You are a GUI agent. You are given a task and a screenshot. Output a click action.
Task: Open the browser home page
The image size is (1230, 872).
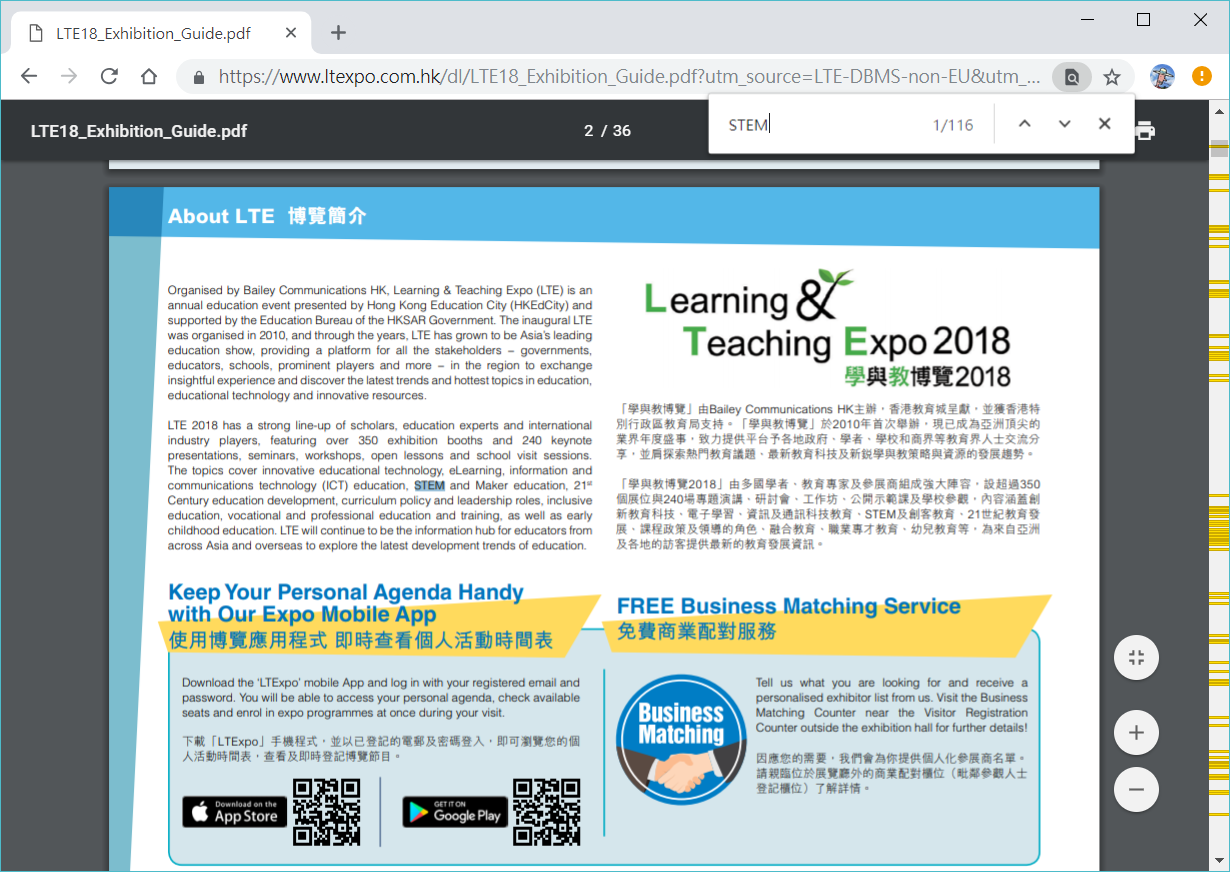[149, 77]
